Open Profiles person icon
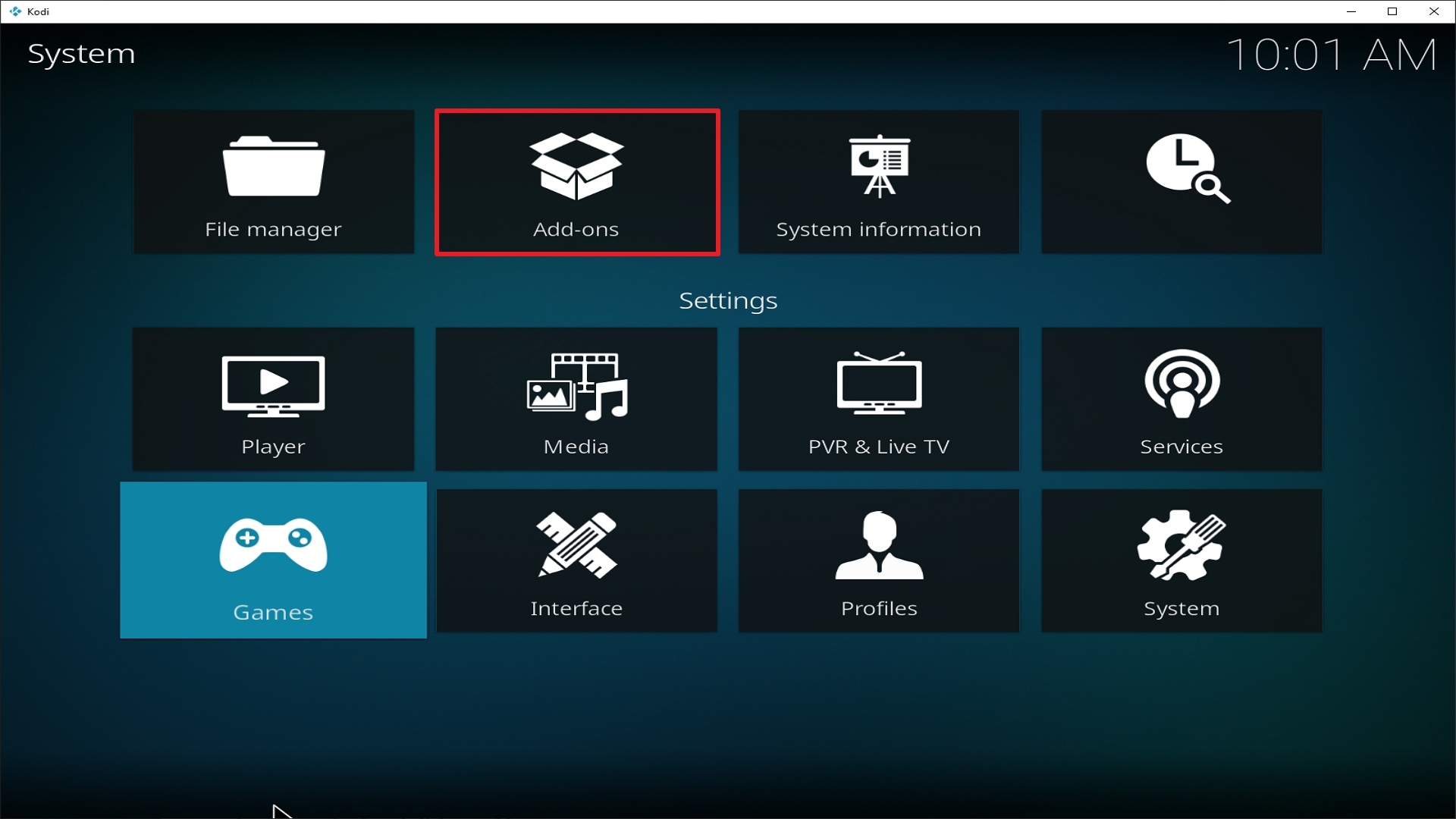Screen dimensions: 1456x819 (x=880, y=545)
